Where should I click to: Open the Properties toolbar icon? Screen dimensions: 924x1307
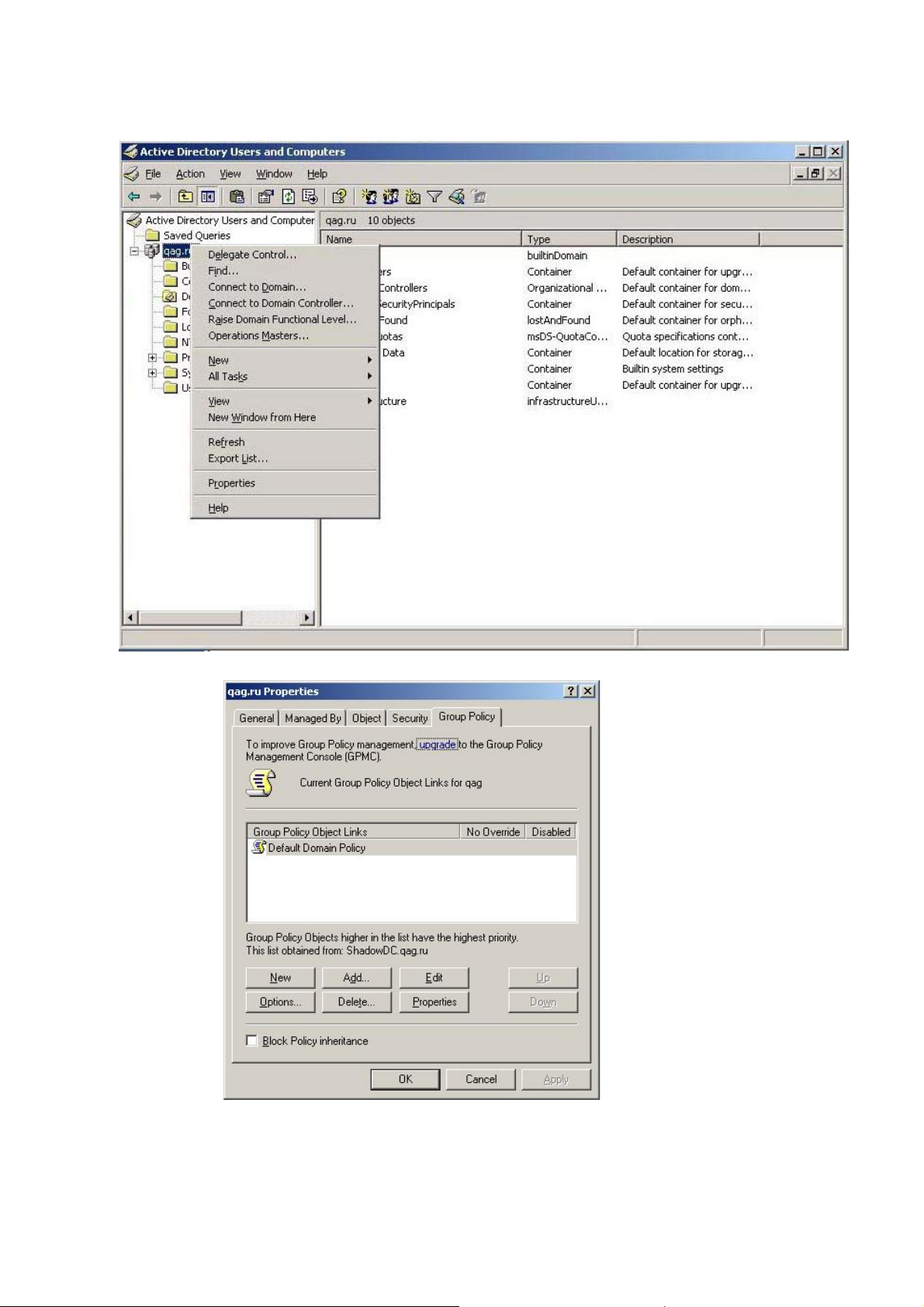click(266, 197)
